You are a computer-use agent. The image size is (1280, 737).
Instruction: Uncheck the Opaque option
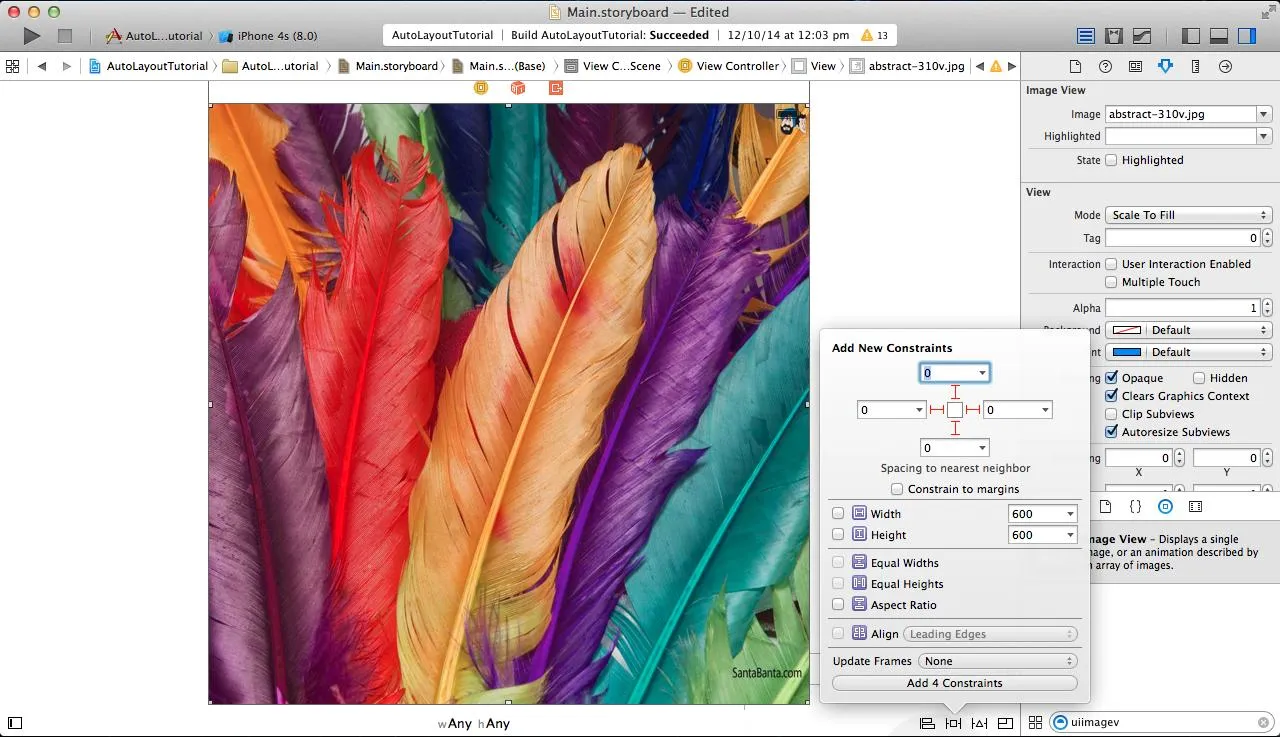pyautogui.click(x=1111, y=378)
